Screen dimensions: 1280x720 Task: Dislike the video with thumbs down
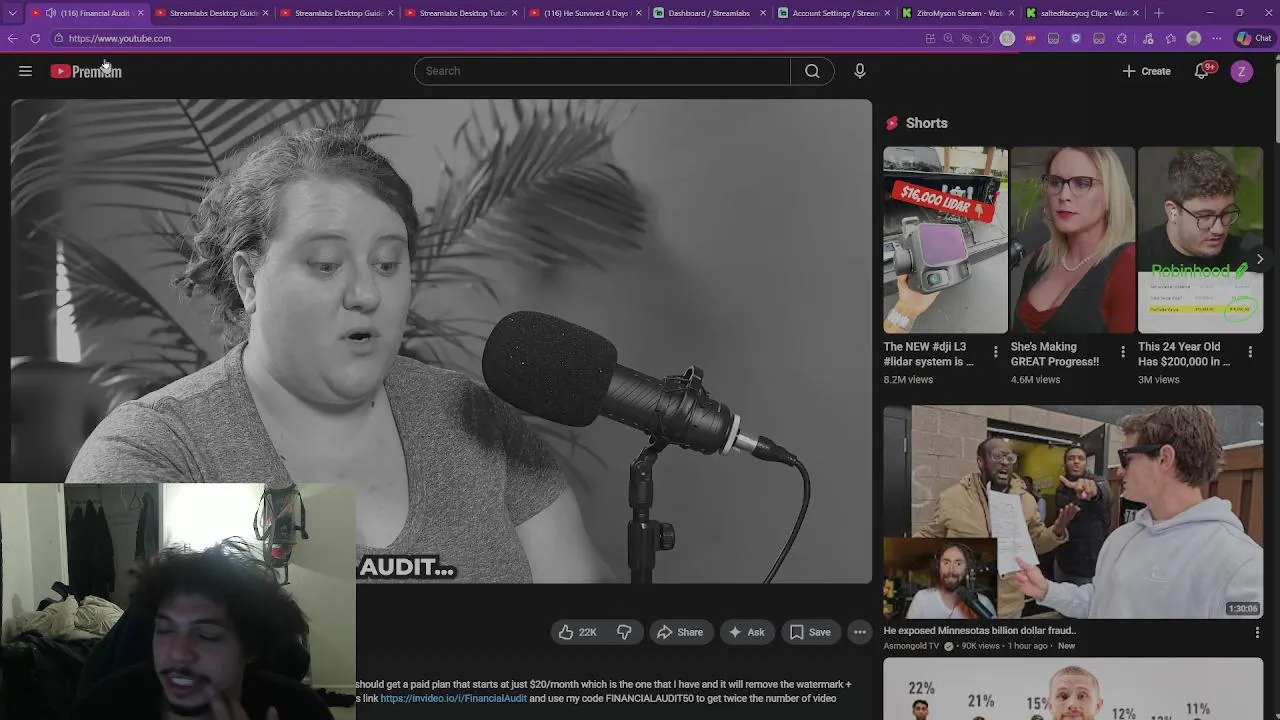(x=624, y=632)
